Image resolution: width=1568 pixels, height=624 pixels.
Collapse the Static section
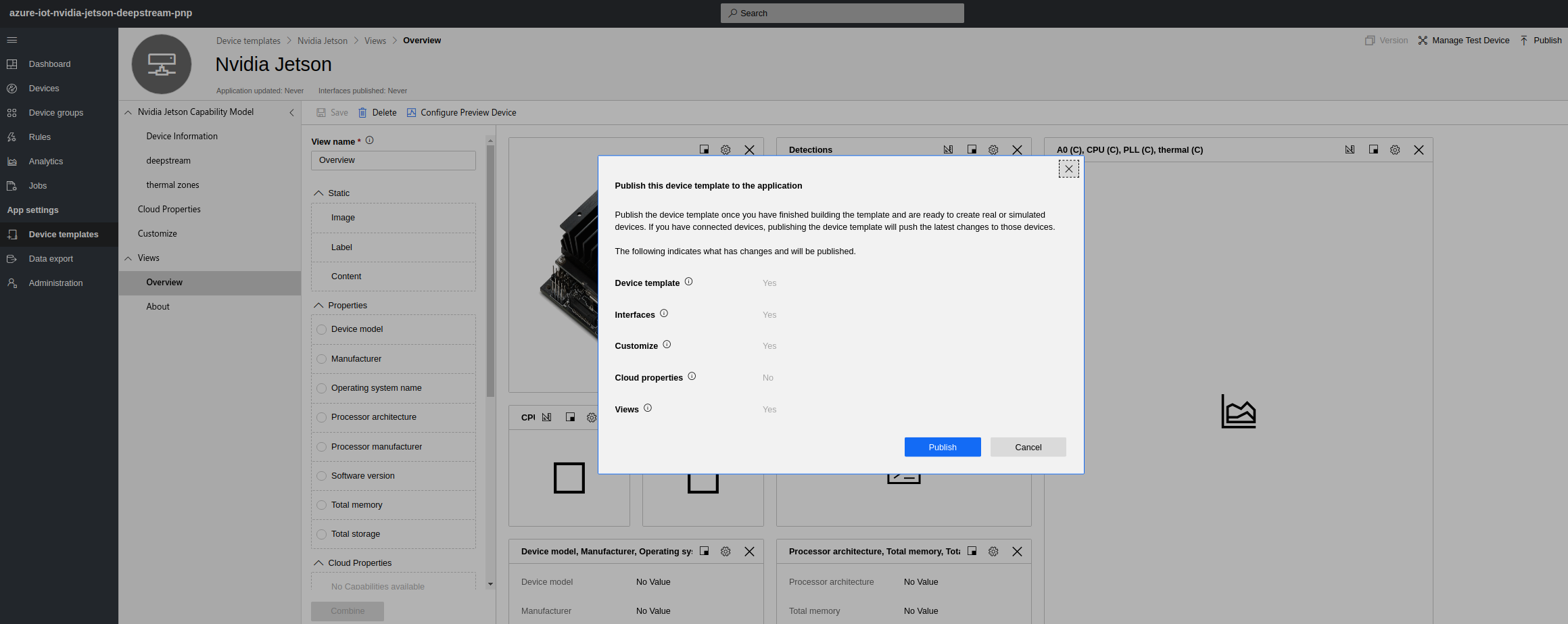[318, 193]
